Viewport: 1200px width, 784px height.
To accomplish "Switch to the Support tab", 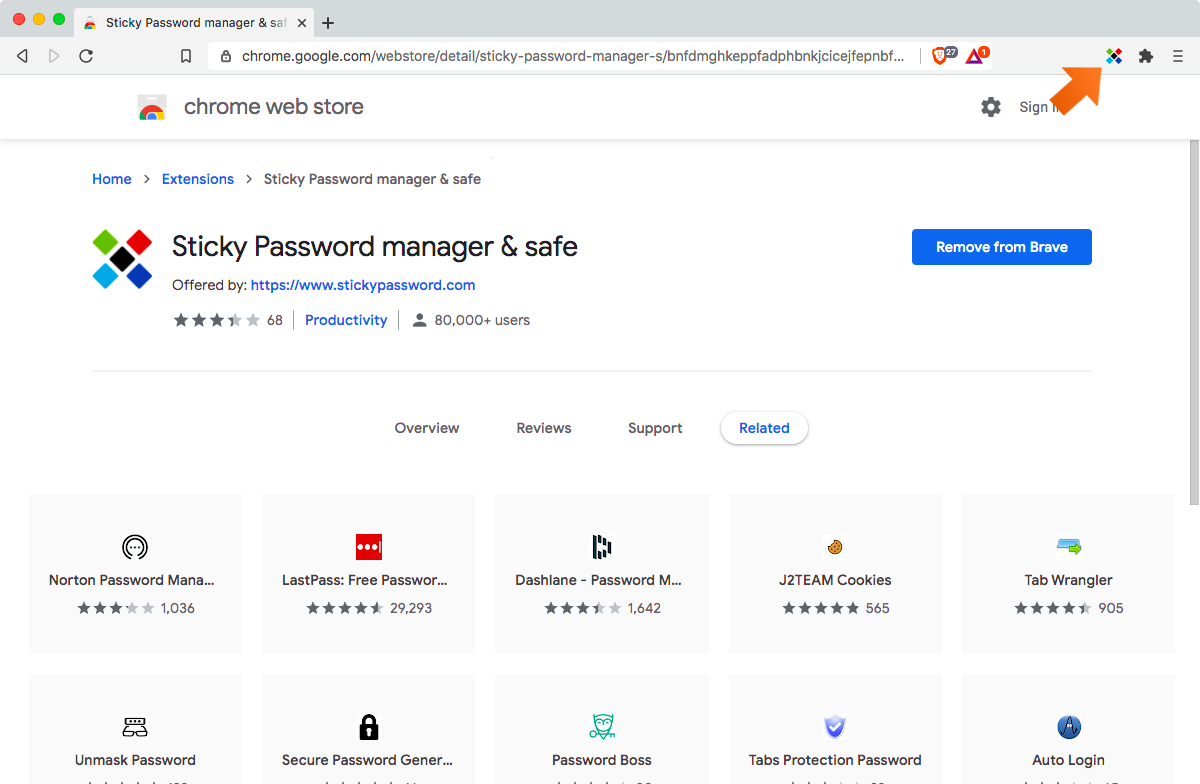I will (655, 428).
